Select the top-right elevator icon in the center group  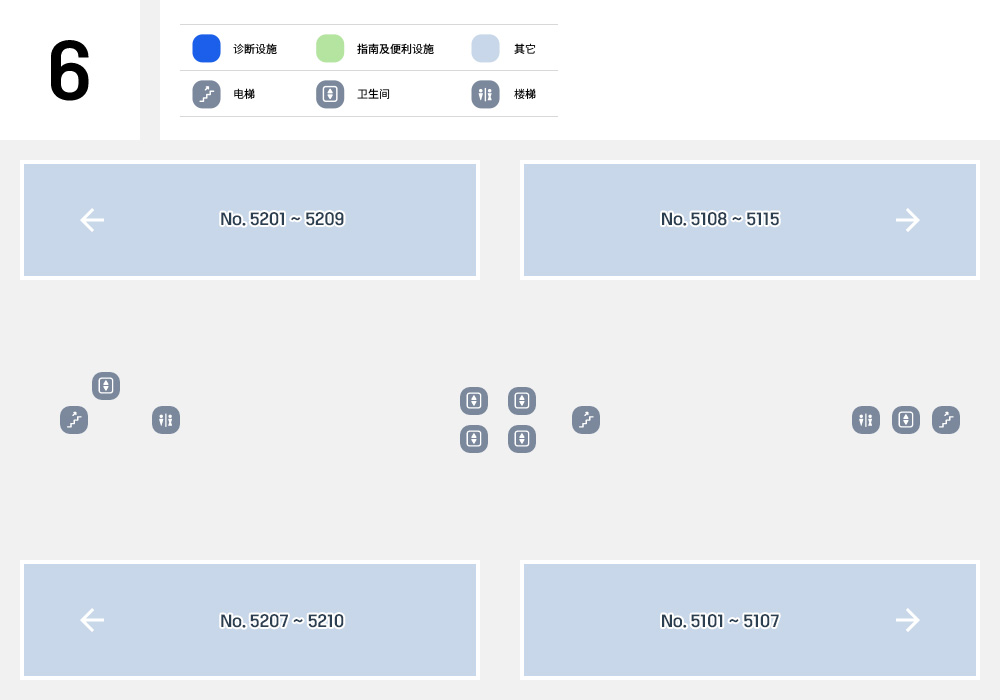pos(522,401)
